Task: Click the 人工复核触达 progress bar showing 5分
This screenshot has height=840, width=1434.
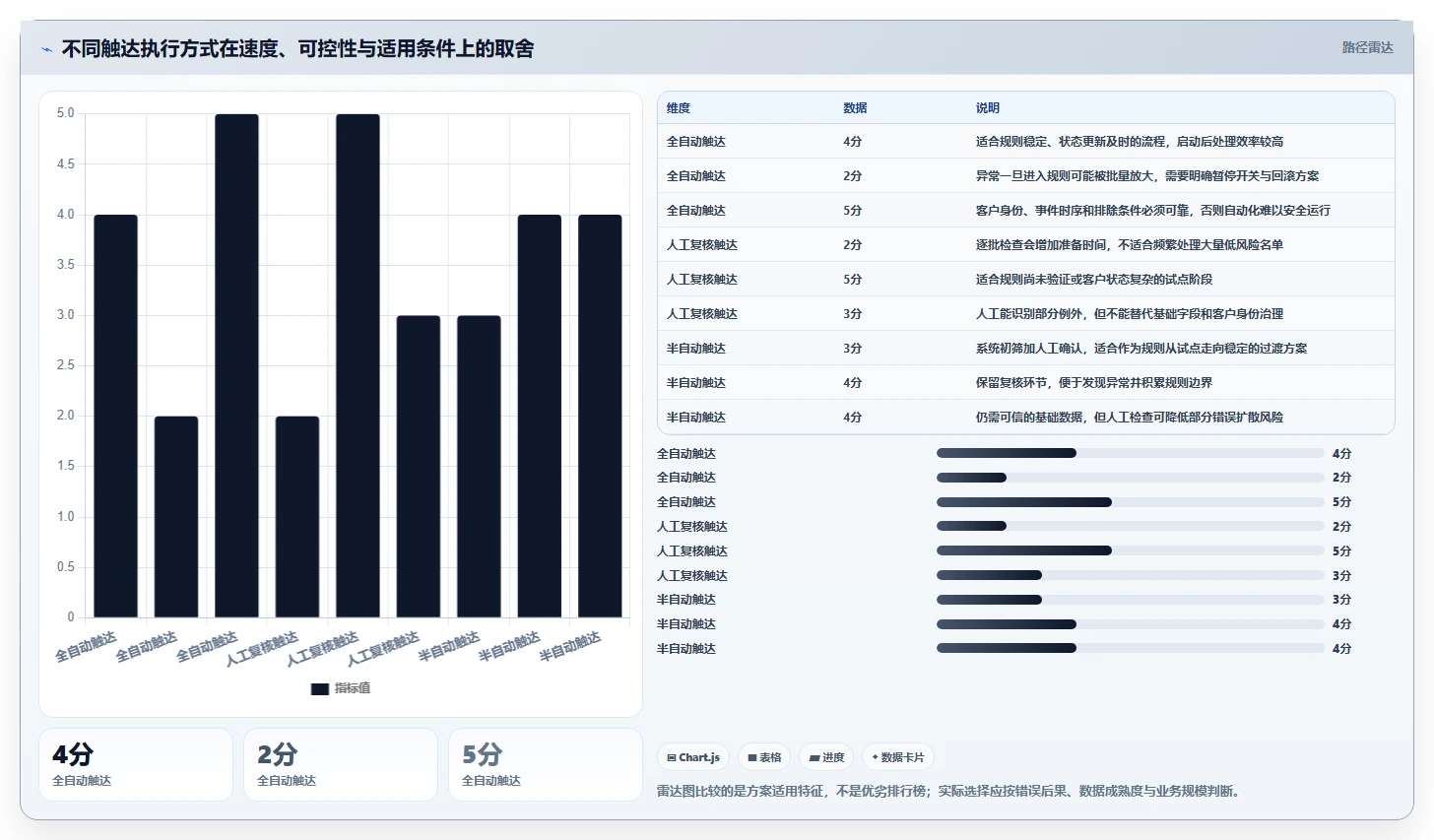Action: [x=1130, y=550]
